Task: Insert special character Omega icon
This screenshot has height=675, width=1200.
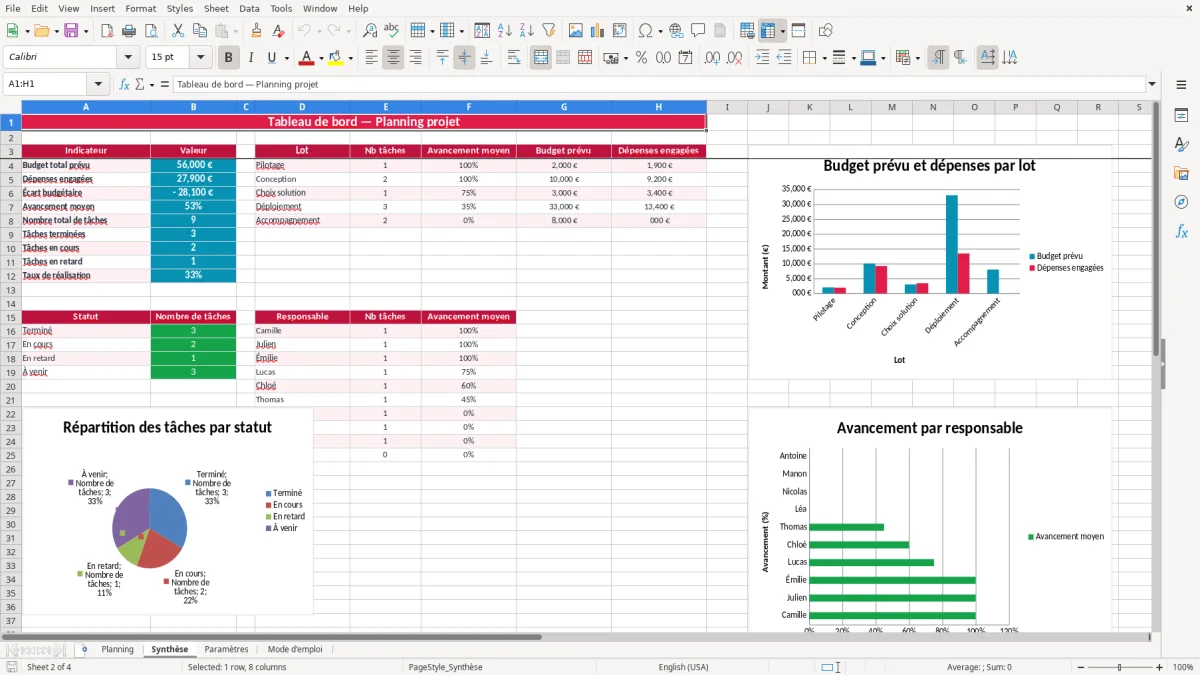Action: point(645,31)
